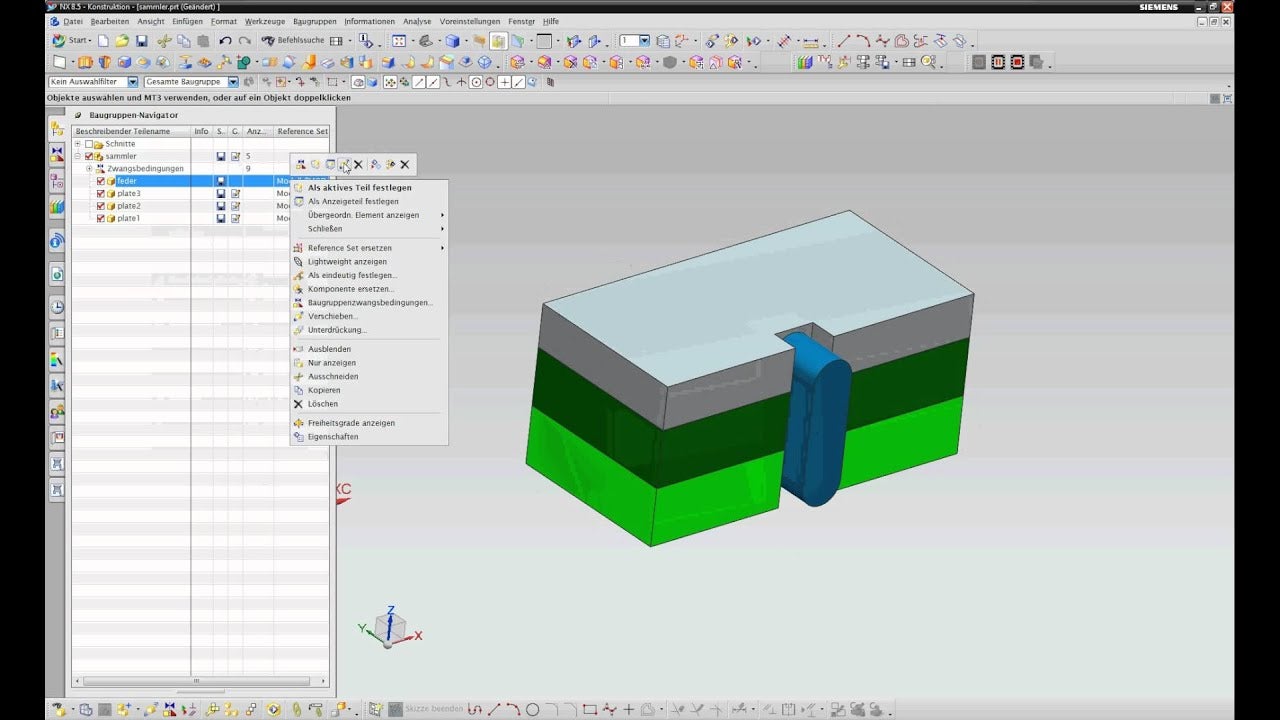Screen dimensions: 1280x720
Task: Click the first mini-toolbar constraints icon
Action: (301, 165)
